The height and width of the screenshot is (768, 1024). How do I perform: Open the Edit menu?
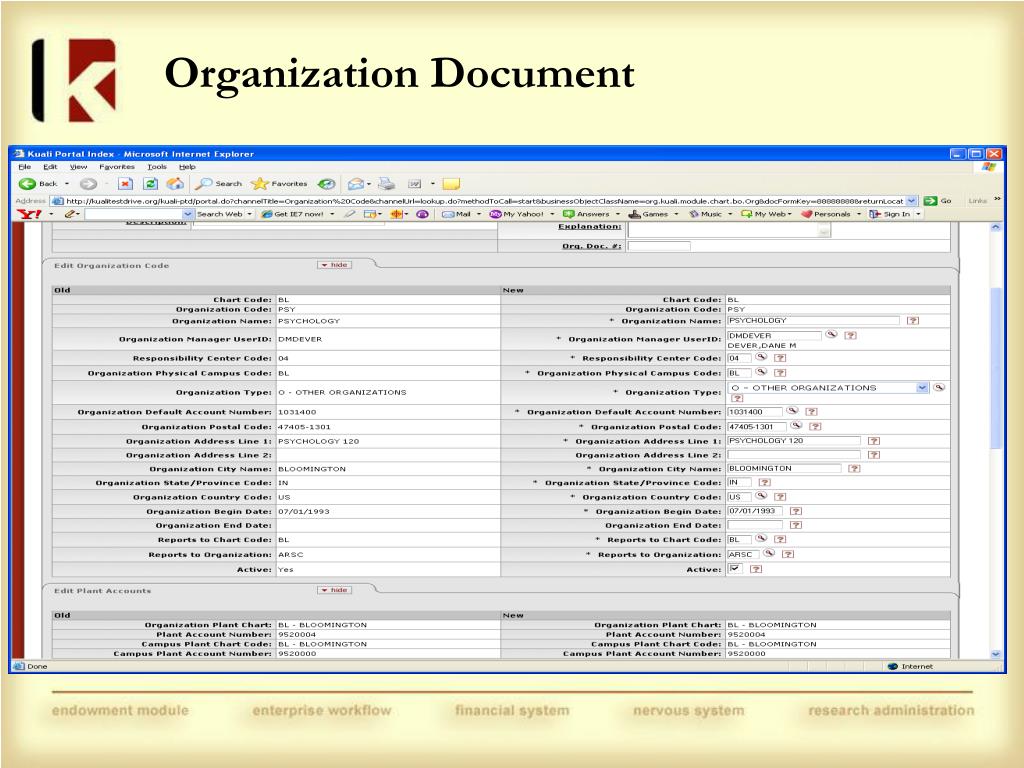(50, 167)
